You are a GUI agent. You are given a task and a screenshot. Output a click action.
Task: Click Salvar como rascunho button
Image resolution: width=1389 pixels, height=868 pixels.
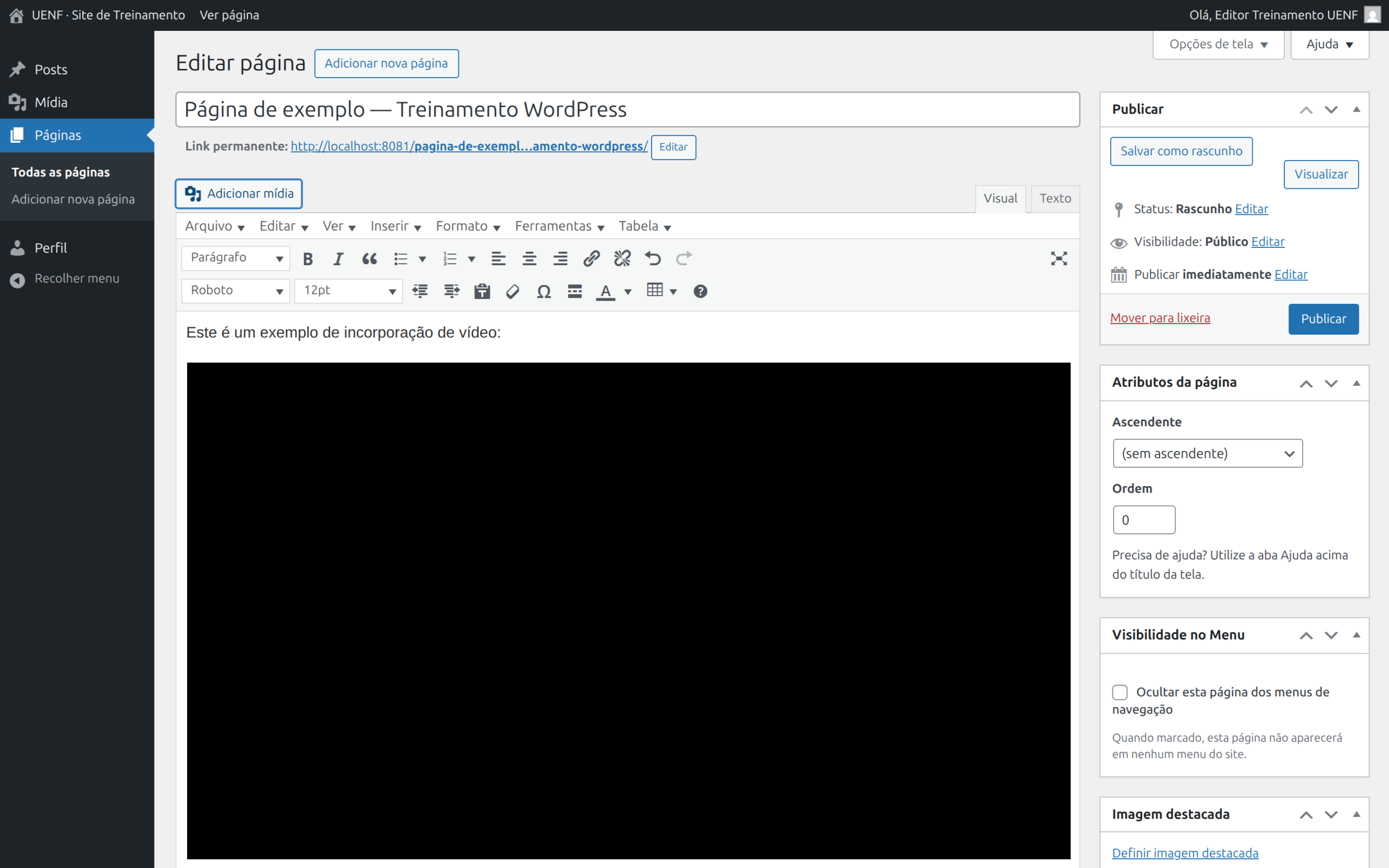[x=1181, y=151]
